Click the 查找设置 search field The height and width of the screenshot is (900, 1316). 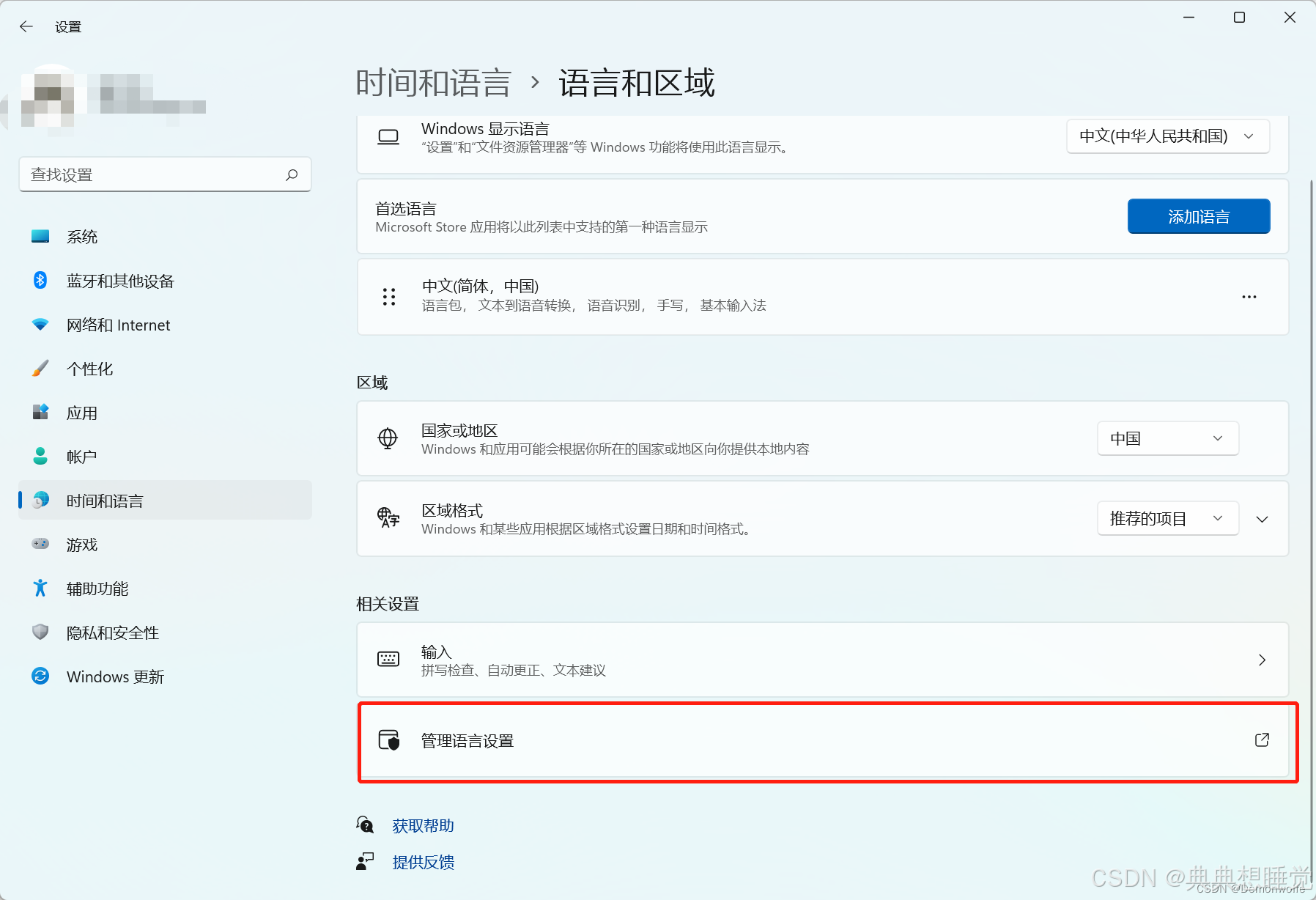pyautogui.click(x=166, y=174)
